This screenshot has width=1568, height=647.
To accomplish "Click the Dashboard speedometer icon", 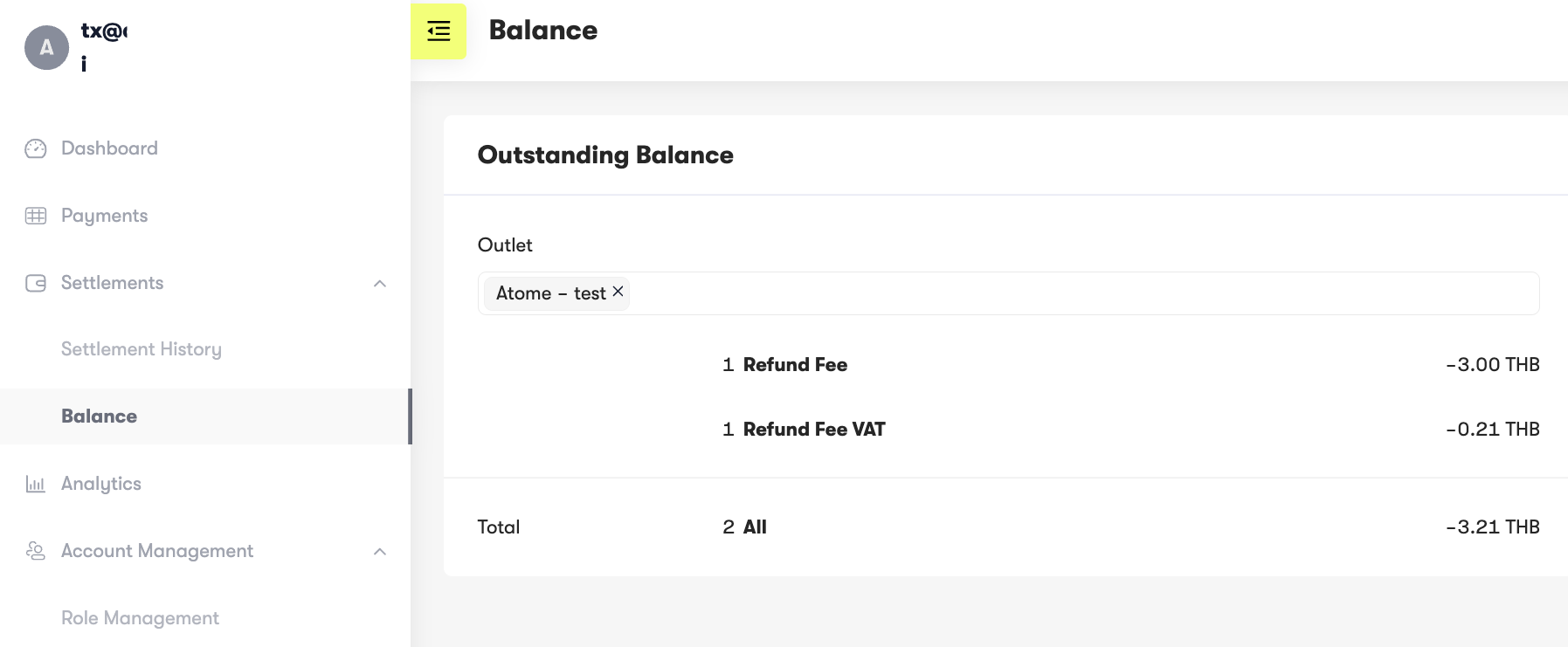I will tap(34, 148).
